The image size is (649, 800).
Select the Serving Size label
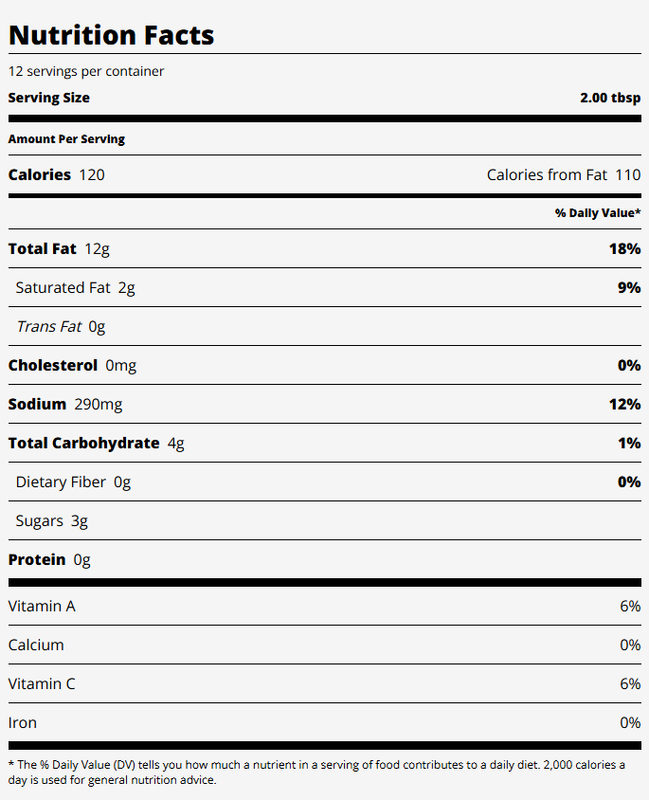coord(49,98)
